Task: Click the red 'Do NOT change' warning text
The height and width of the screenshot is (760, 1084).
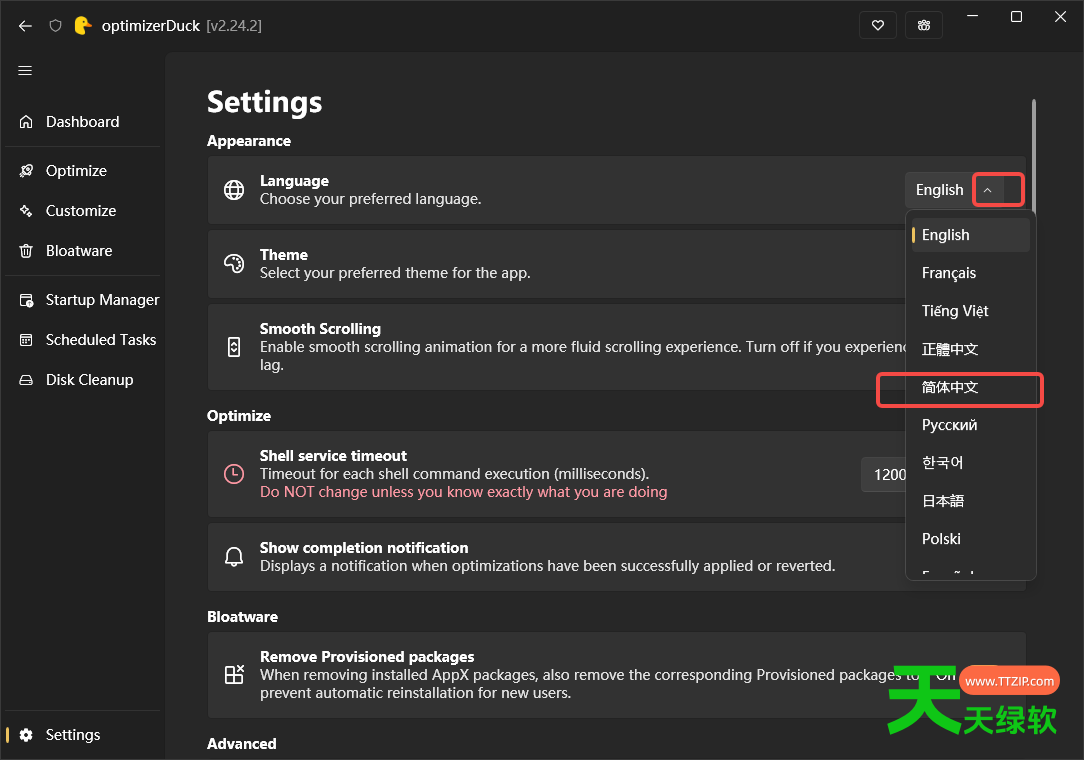Action: point(463,492)
